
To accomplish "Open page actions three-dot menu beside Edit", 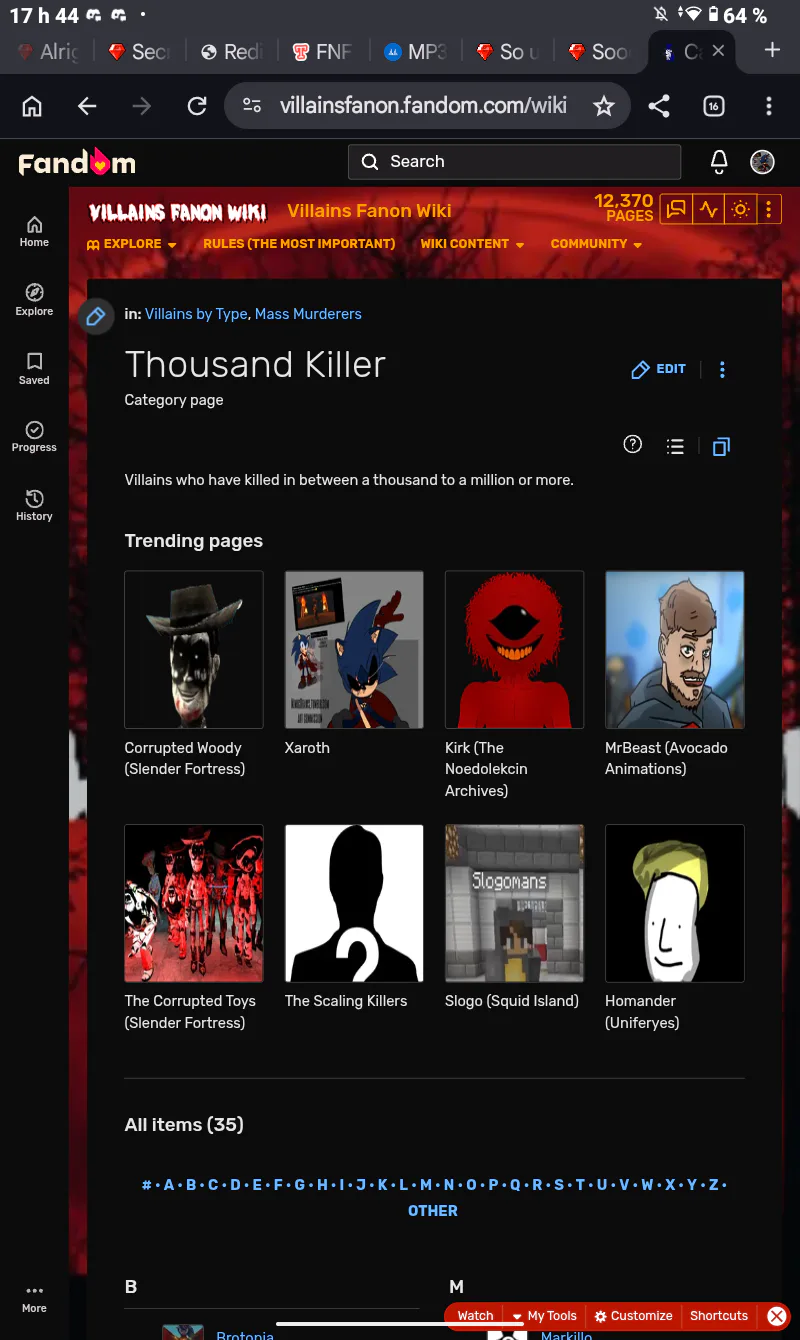I will 722,370.
